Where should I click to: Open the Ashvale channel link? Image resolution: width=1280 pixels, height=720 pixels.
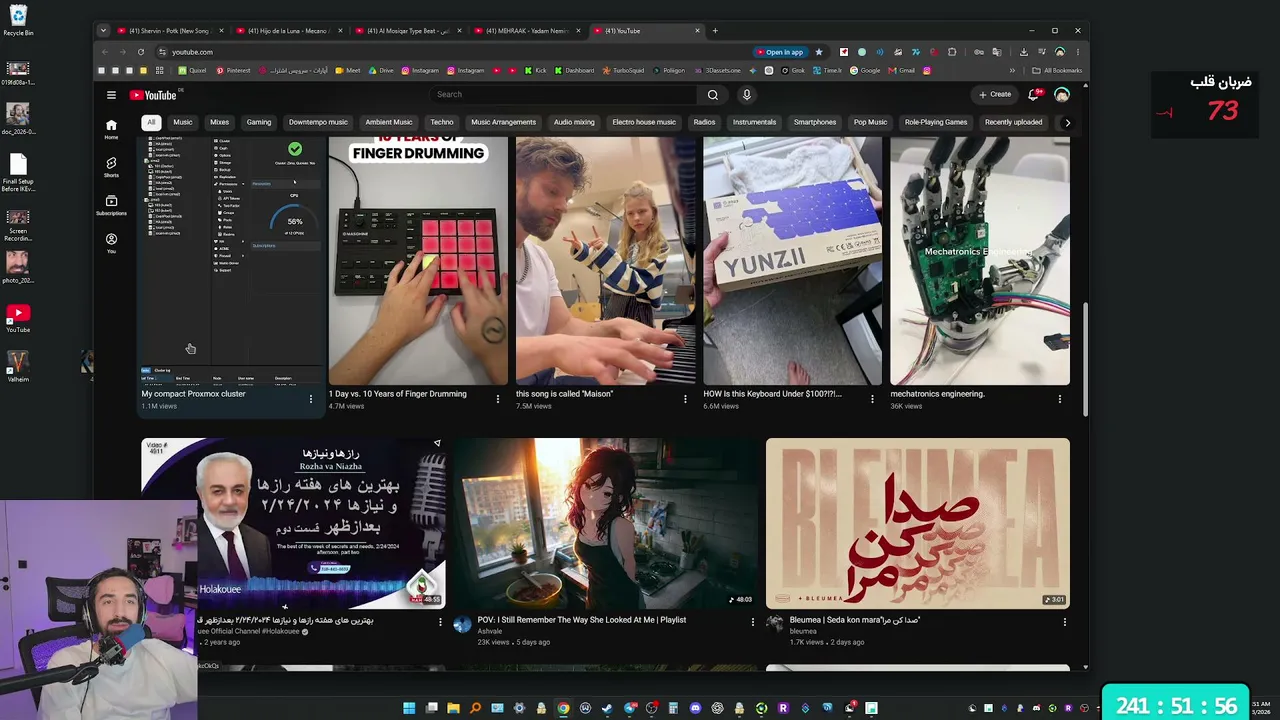[490, 632]
